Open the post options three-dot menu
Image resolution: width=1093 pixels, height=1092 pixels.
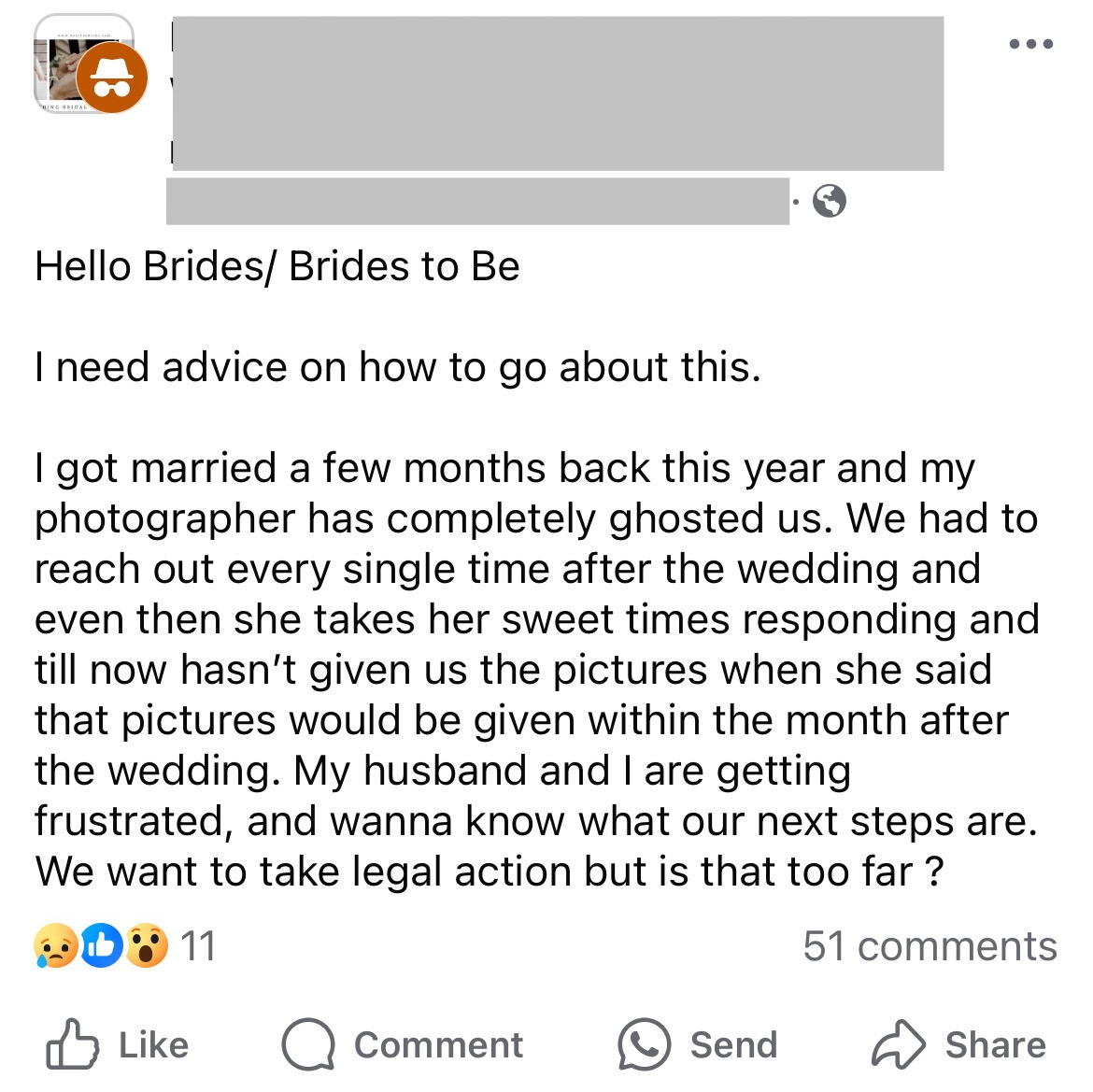[1031, 42]
